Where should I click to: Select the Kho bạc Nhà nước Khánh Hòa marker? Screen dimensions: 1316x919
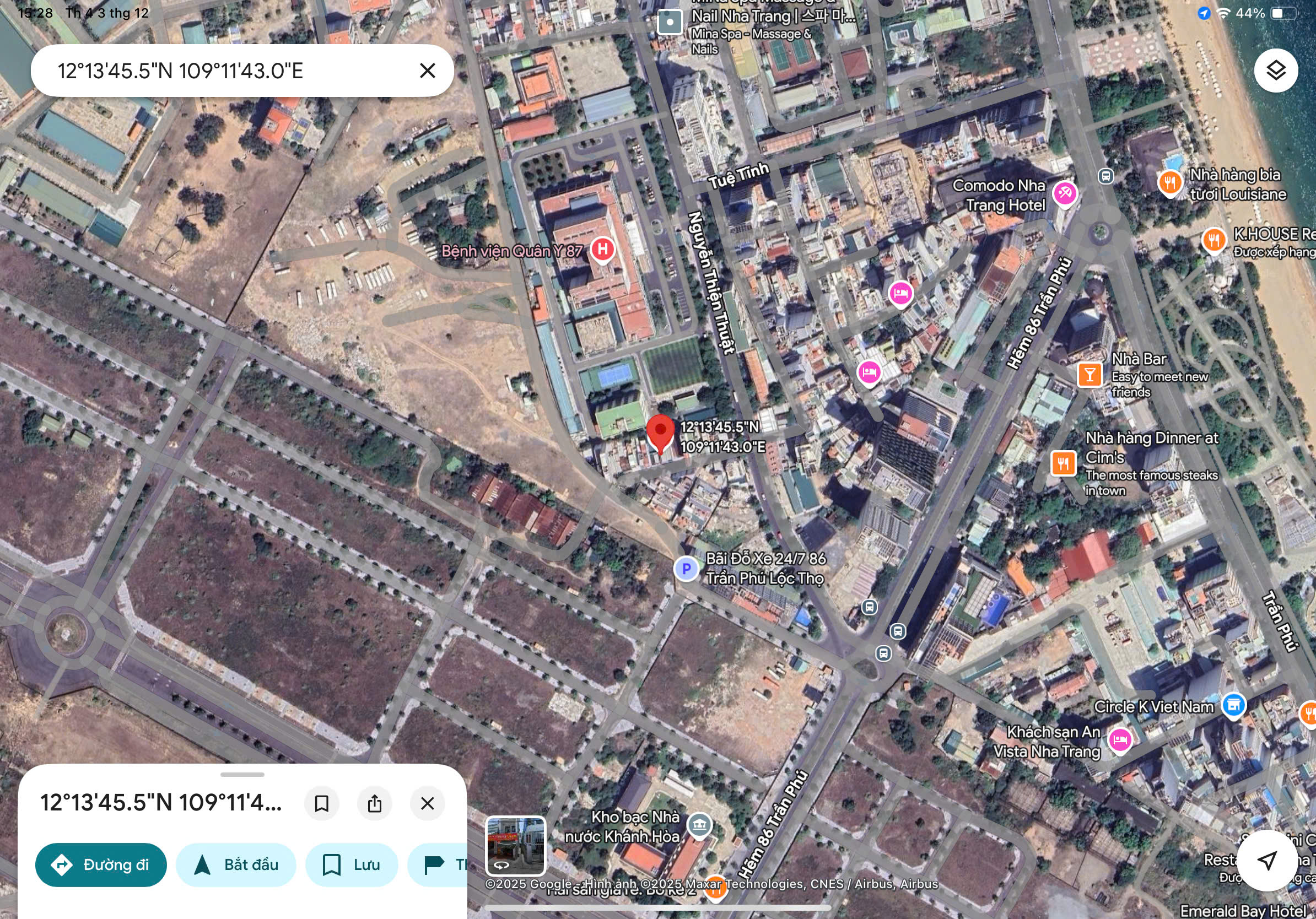pos(699,825)
